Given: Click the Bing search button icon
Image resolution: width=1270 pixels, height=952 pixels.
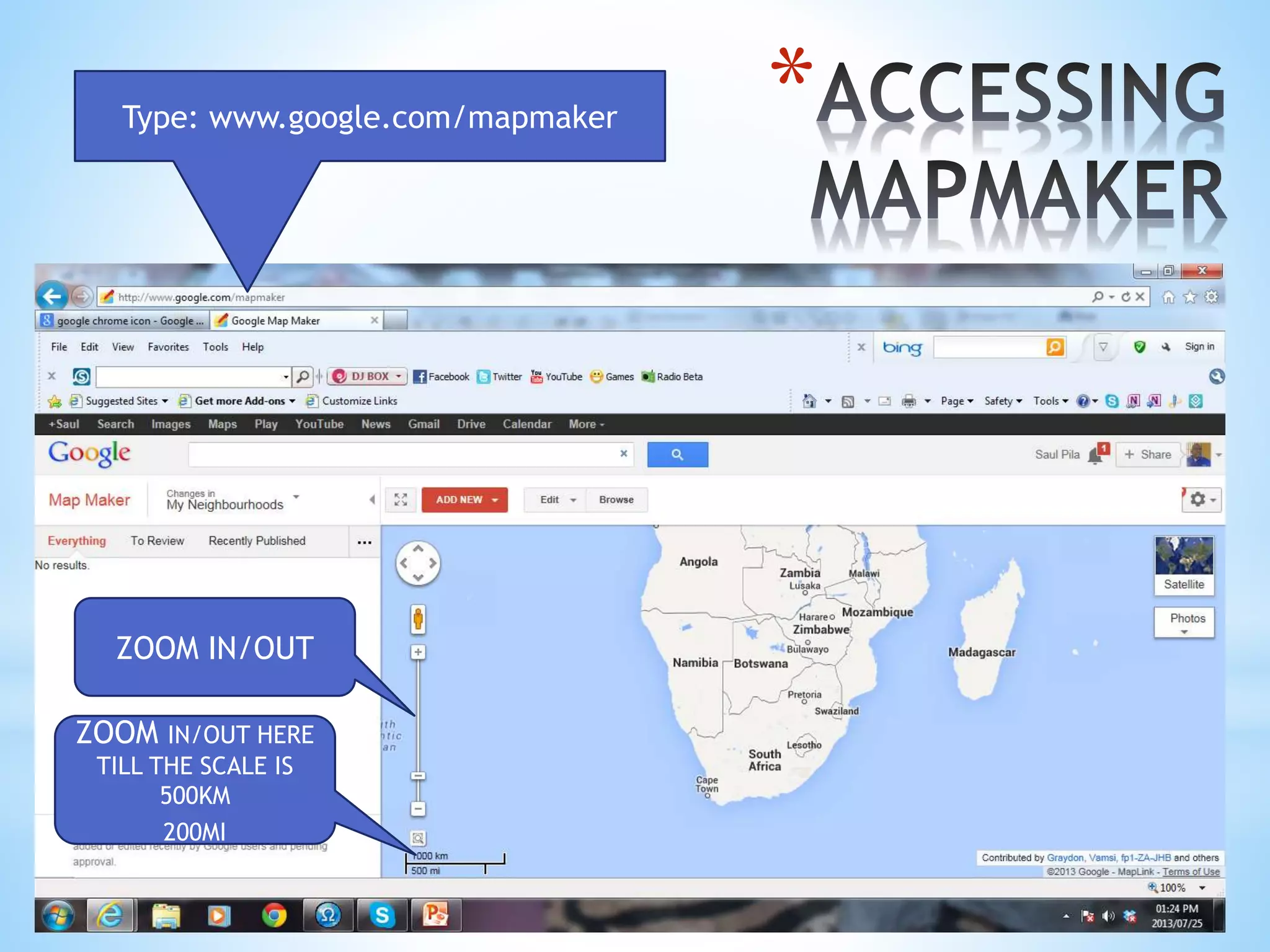Looking at the screenshot, I should [1055, 347].
